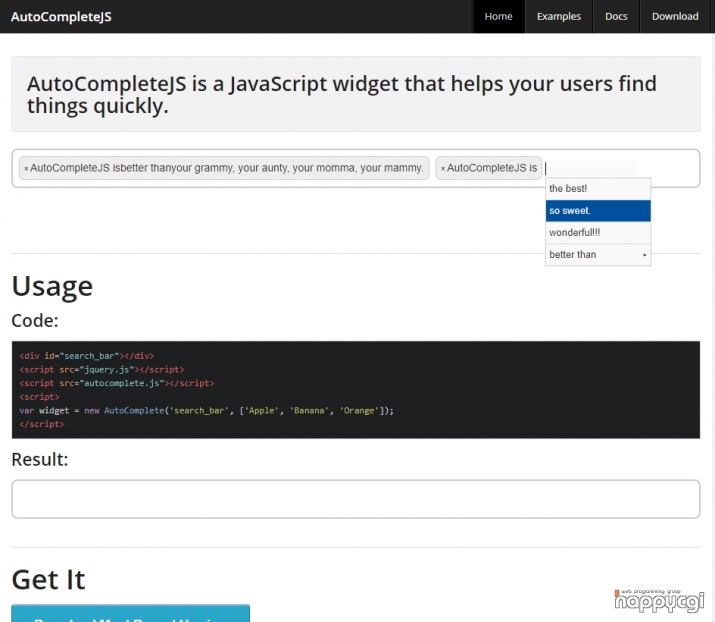Open the Download page
Viewport: 715px width, 622px height.
pos(675,16)
